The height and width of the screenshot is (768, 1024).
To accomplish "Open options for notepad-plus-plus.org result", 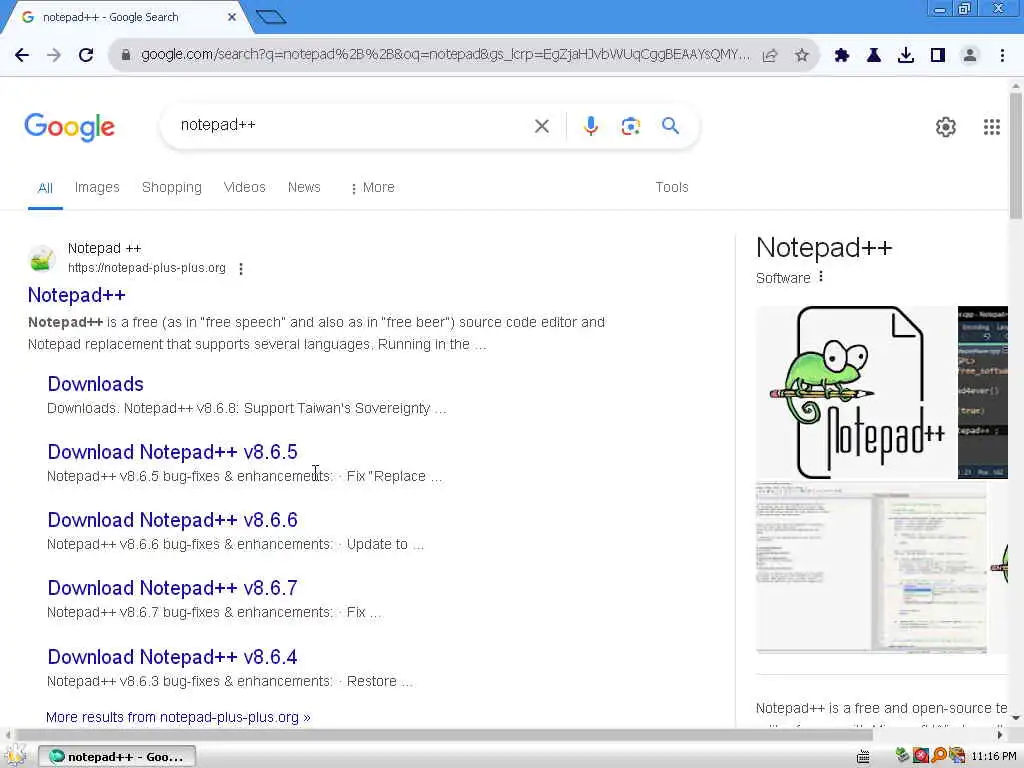I will (241, 268).
